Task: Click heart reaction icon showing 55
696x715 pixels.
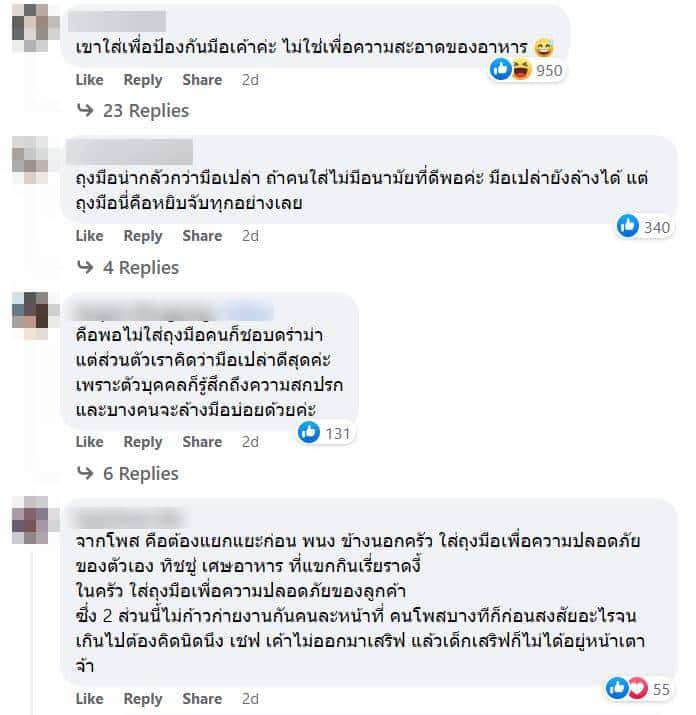Action: (638, 688)
